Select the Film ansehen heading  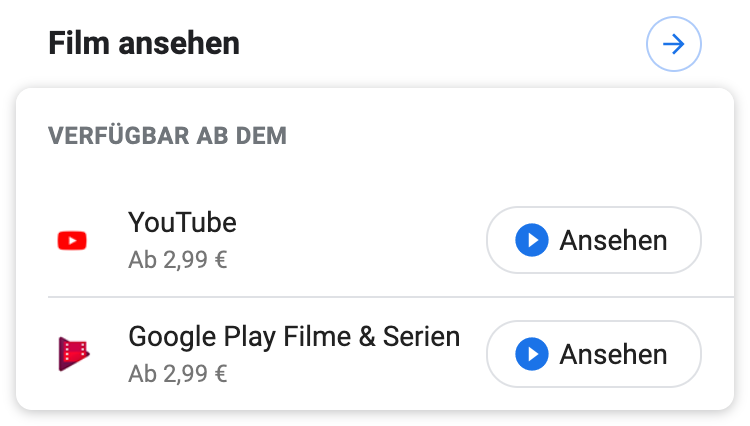point(144,44)
